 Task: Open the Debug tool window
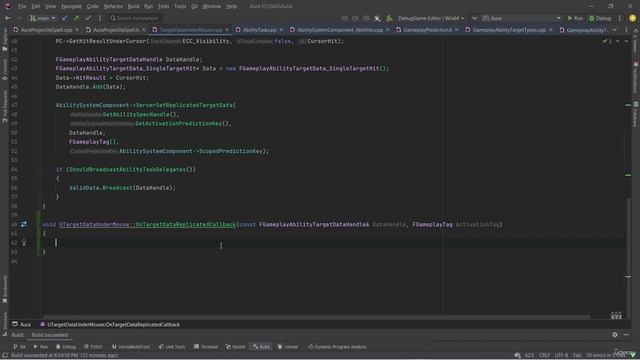[66, 347]
